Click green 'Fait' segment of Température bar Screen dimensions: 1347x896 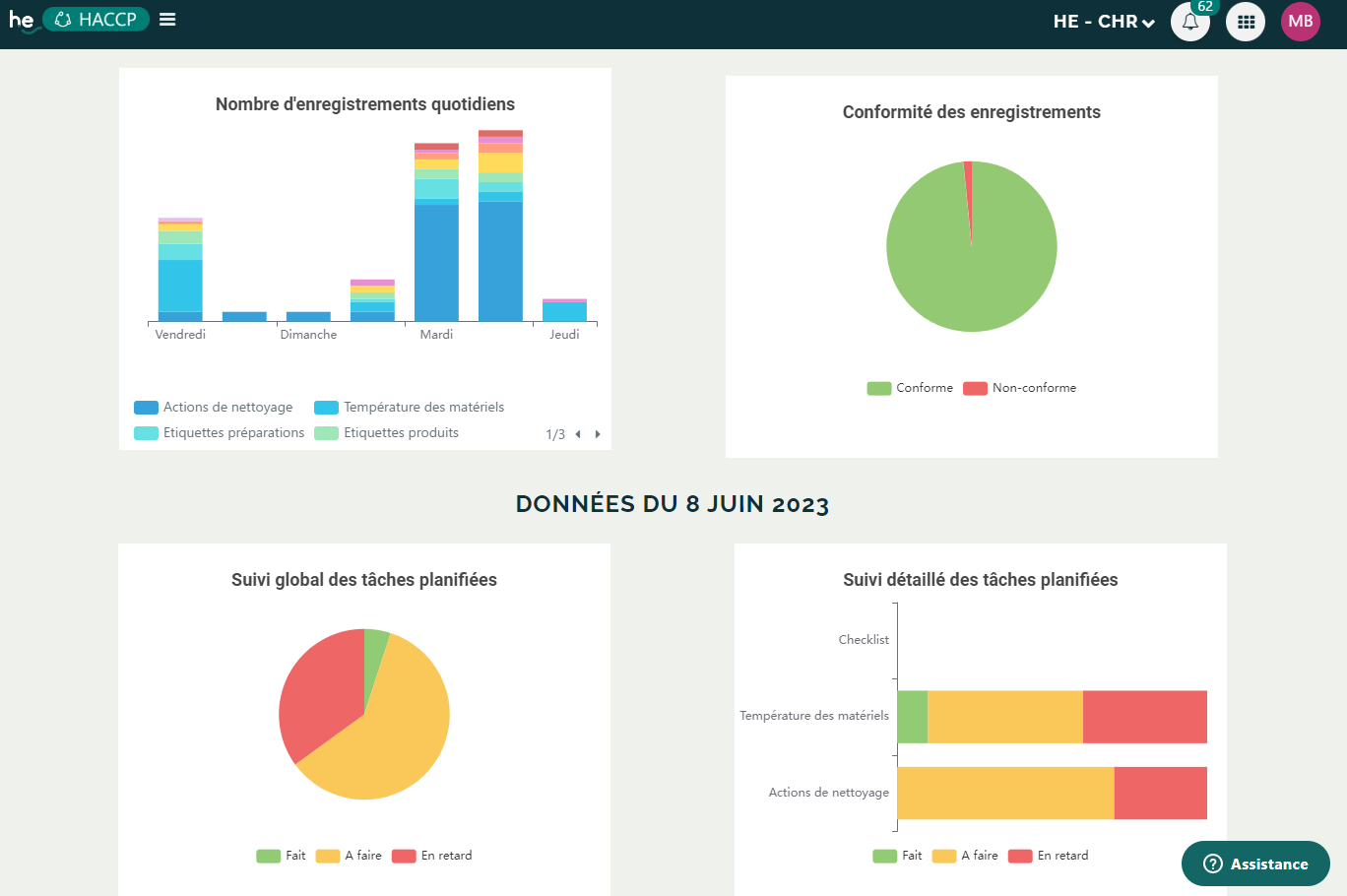(x=912, y=717)
